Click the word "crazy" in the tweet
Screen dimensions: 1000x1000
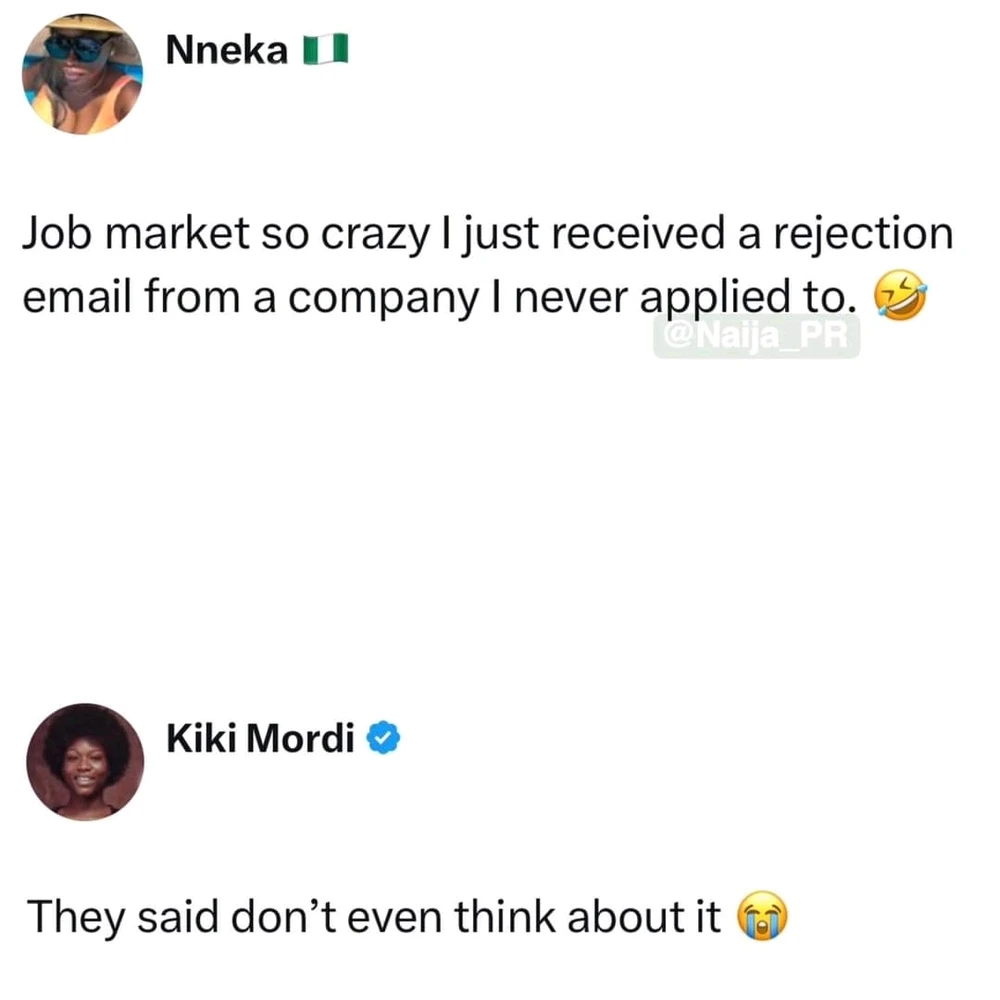[376, 235]
